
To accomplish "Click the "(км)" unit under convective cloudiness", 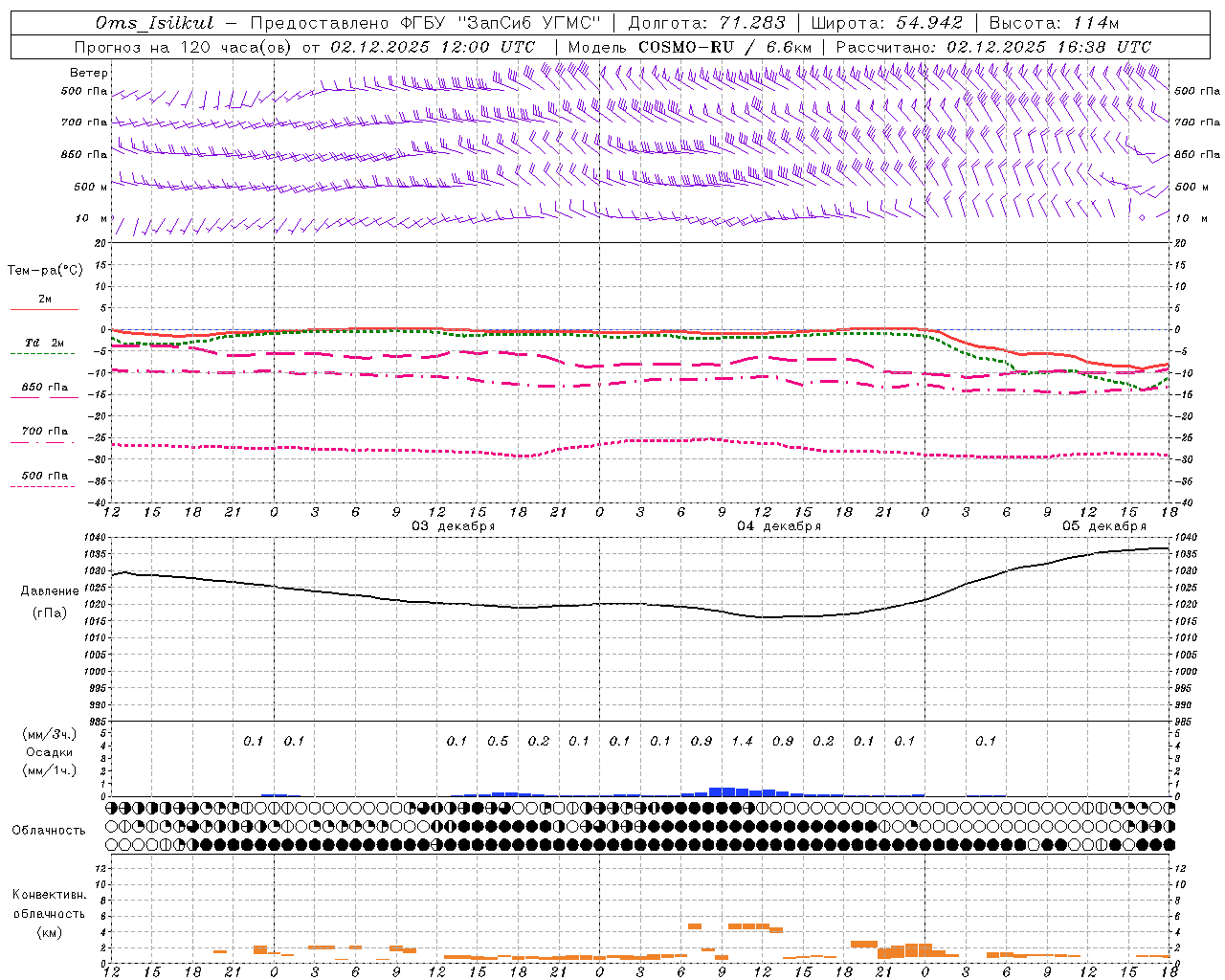I will pos(49,932).
